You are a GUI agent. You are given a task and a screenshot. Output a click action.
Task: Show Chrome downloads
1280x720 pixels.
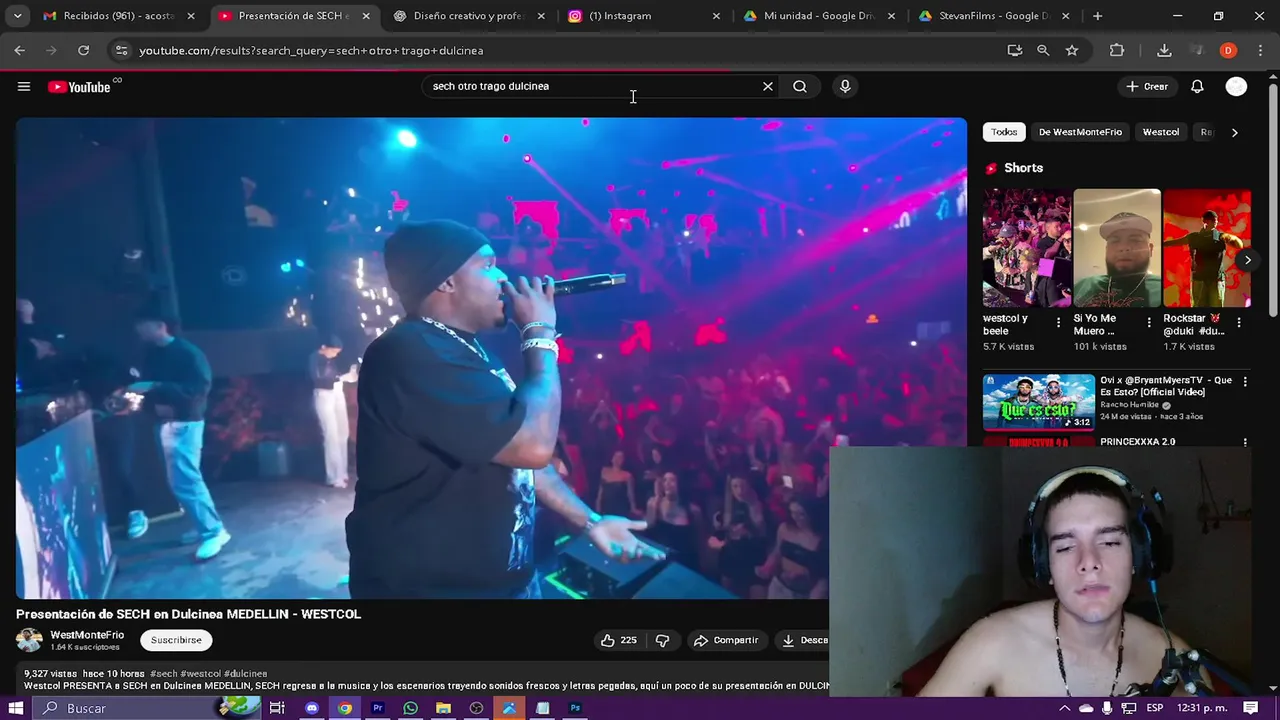pos(1164,50)
